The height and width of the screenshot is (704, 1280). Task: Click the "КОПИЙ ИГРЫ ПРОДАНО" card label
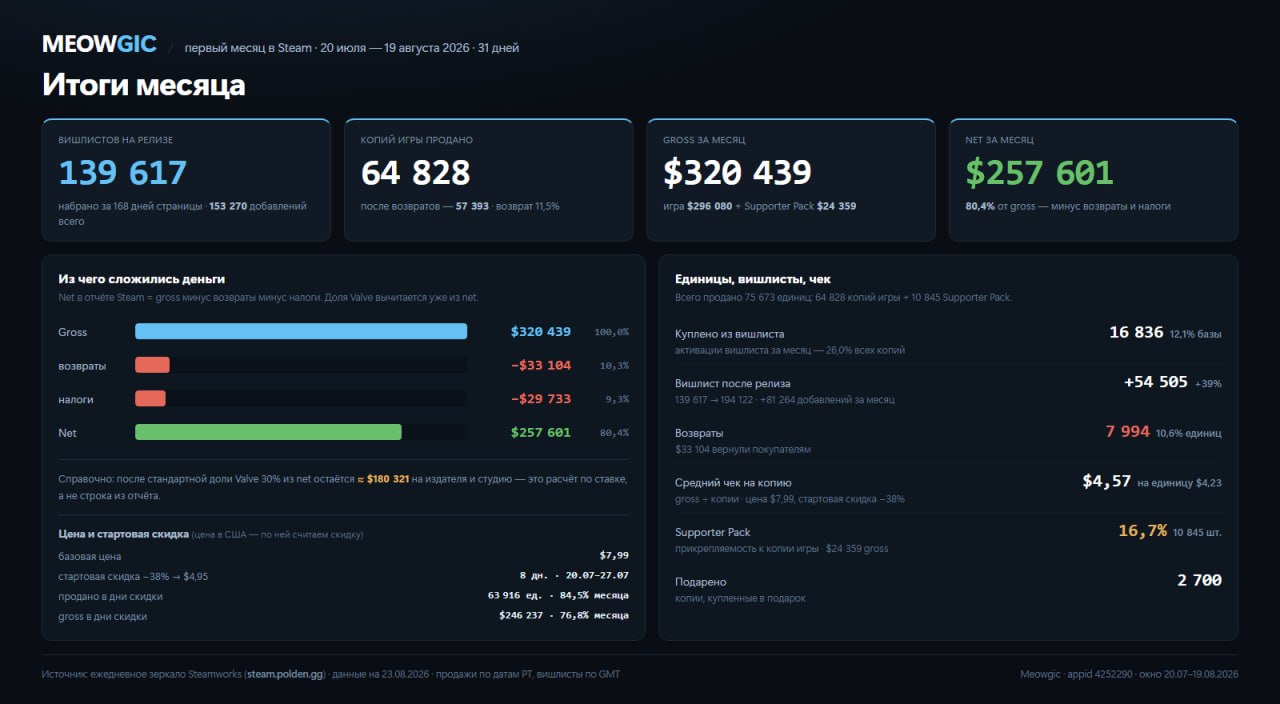click(x=417, y=140)
